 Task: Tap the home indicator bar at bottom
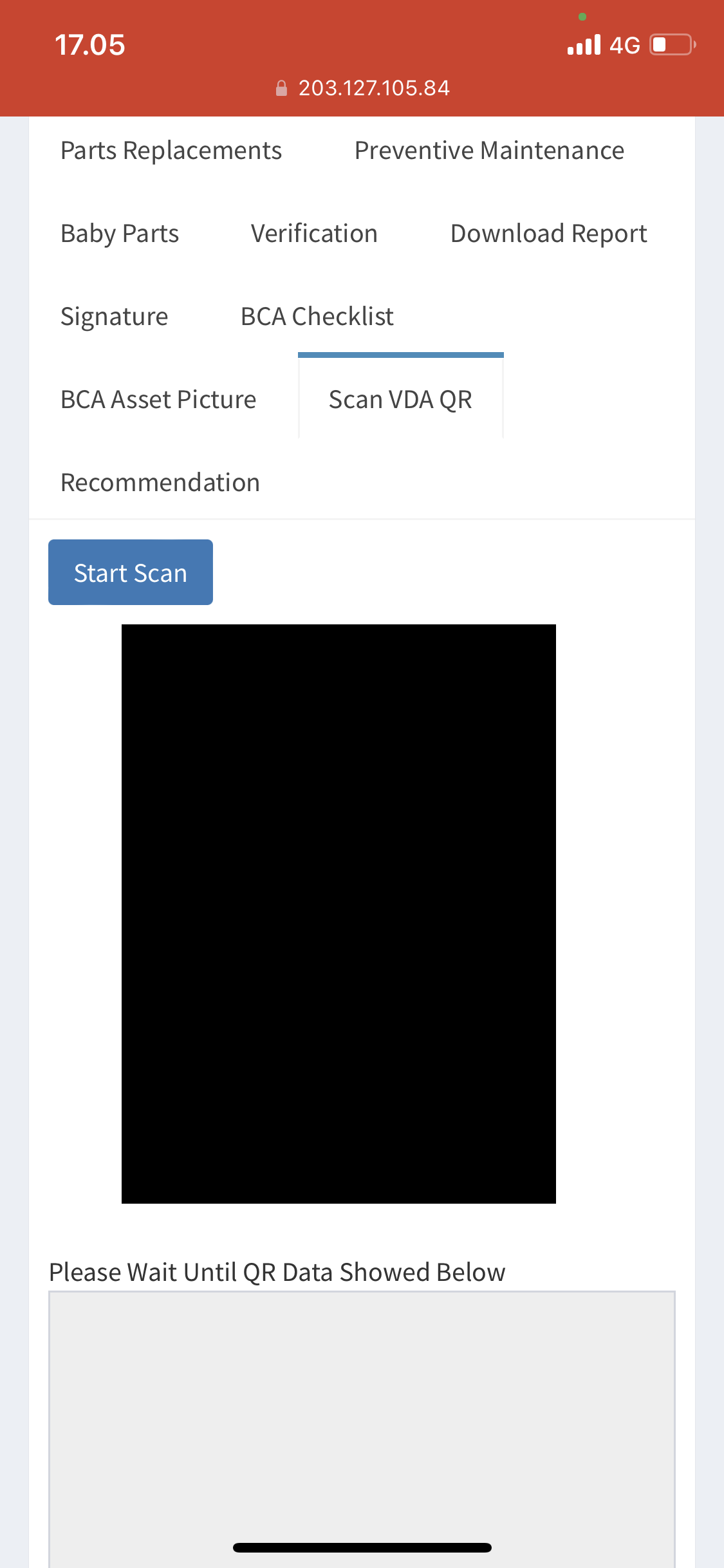(x=362, y=1547)
